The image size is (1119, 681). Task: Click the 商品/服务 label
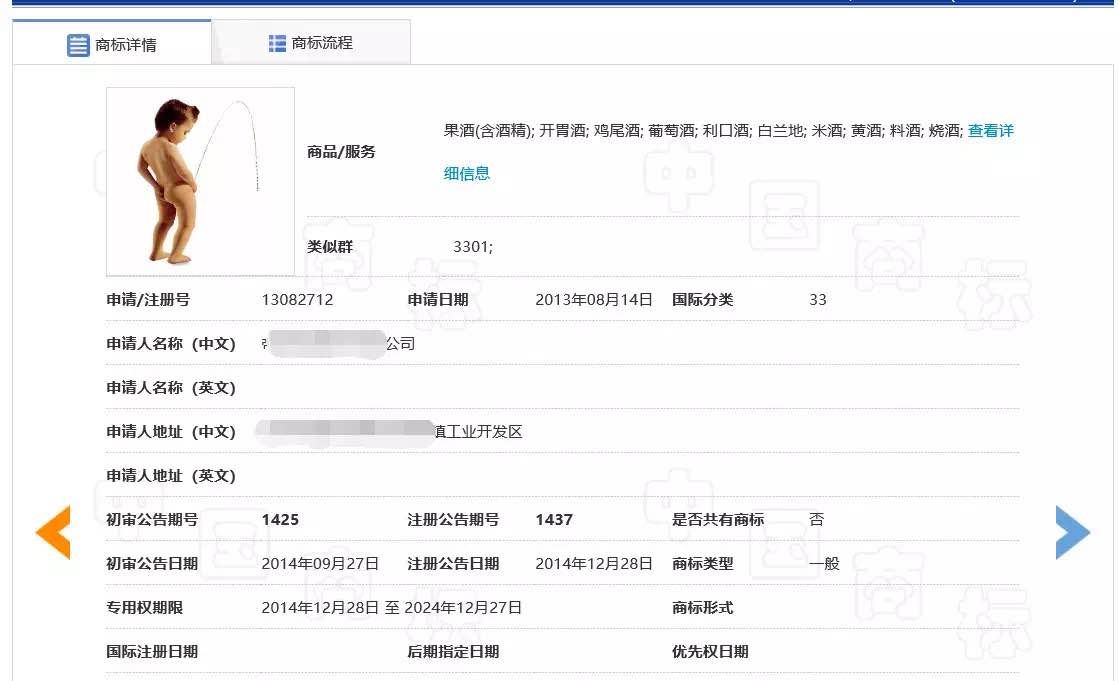[341, 152]
